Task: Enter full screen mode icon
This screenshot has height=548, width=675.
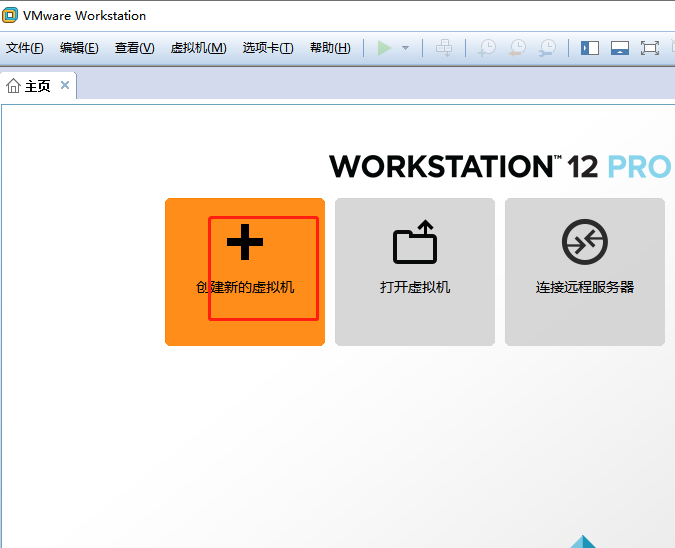Action: tap(650, 48)
